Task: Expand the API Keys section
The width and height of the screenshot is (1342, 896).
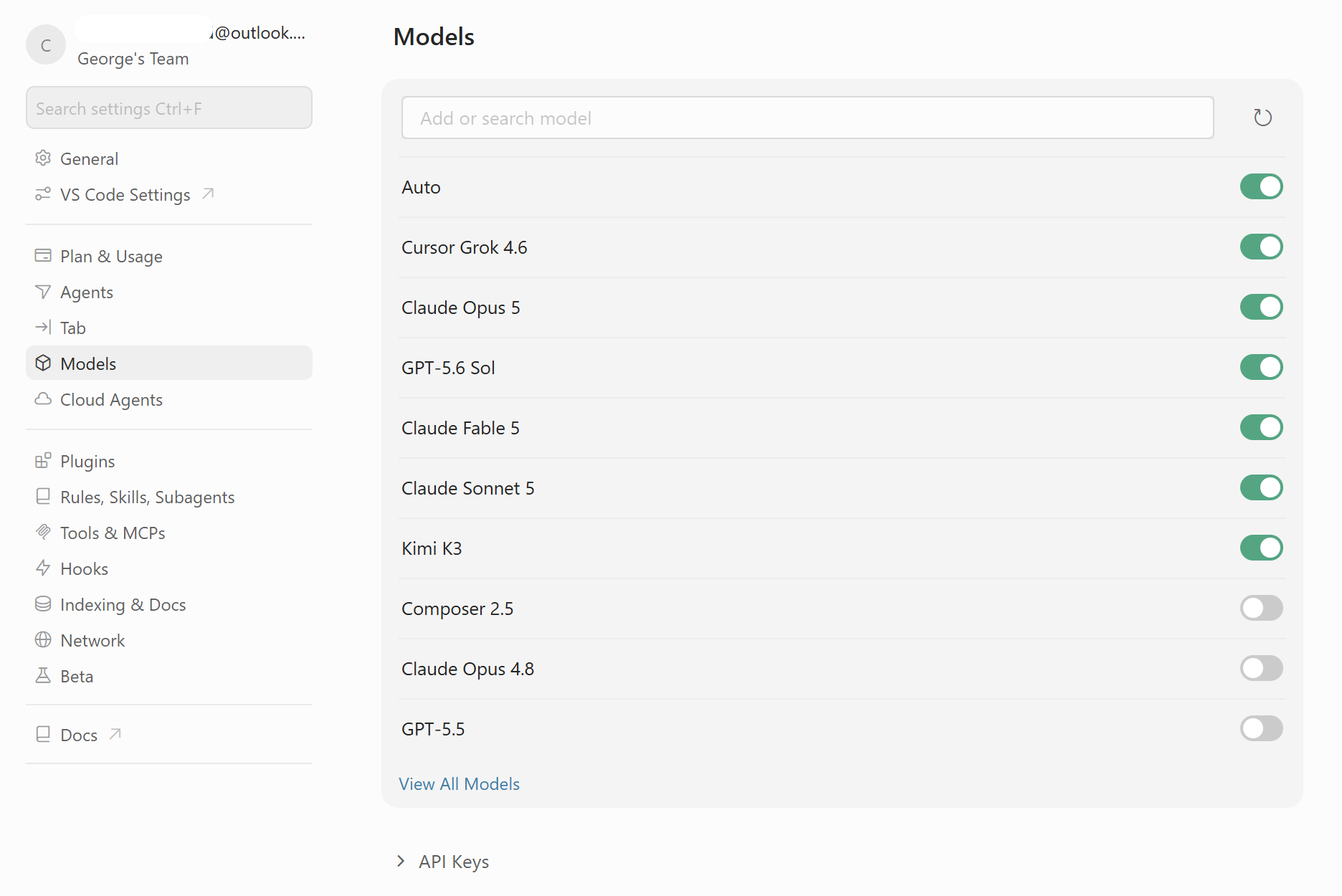Action: pos(443,862)
